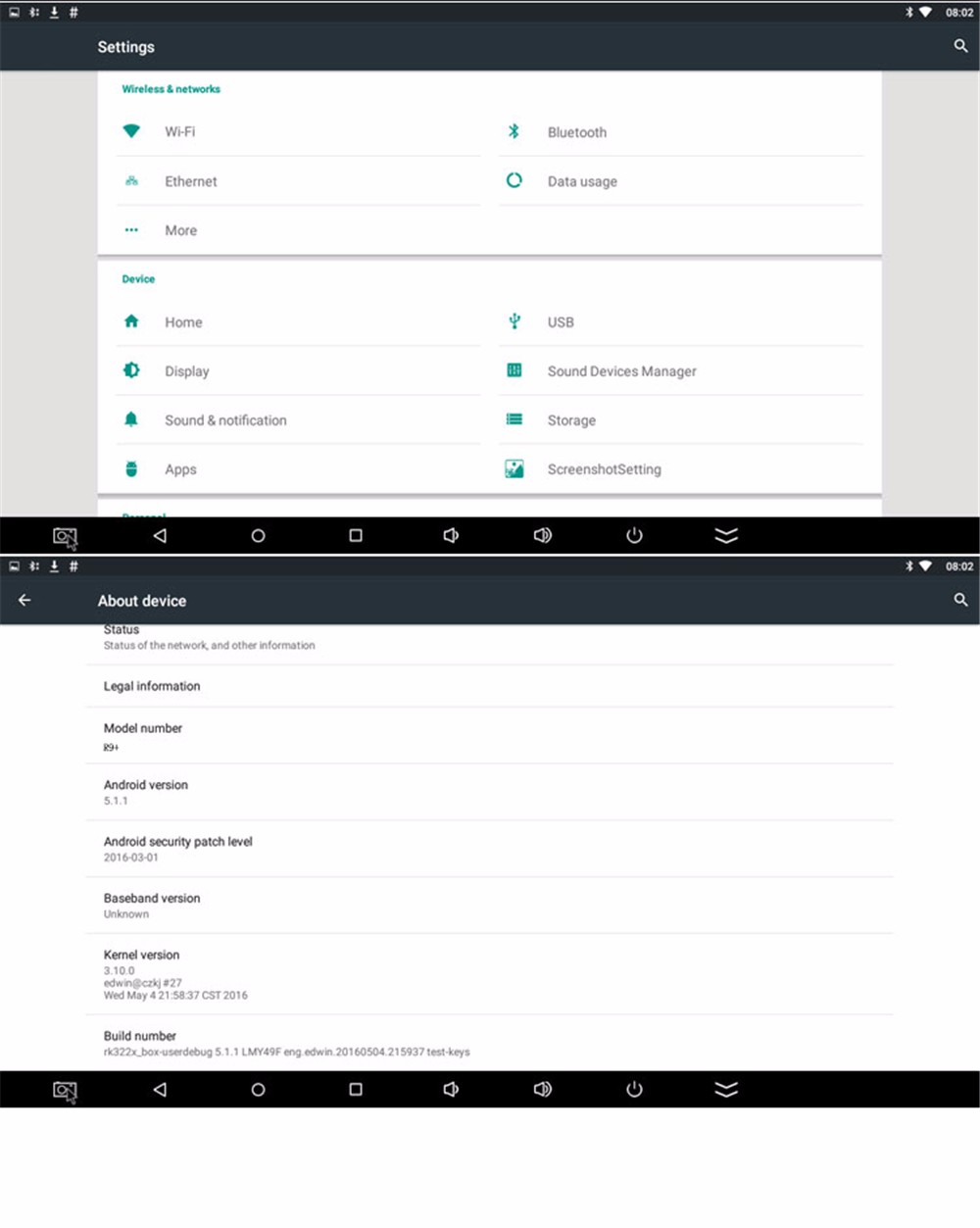Click the search icon in Settings header
Viewport: 980px width, 1228px height.
coord(960,46)
